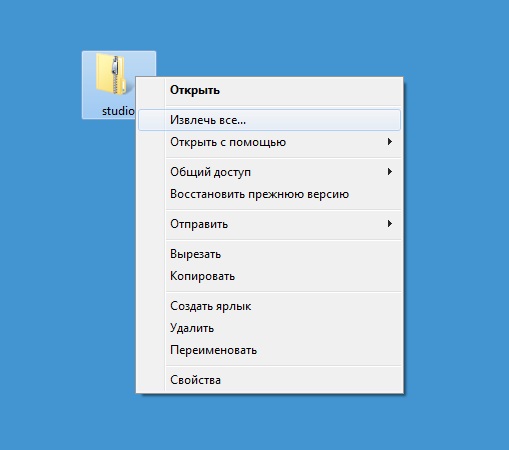Image resolution: width=509 pixels, height=450 pixels.
Task: Choose Вырезать to cut the file
Action: tap(269, 254)
